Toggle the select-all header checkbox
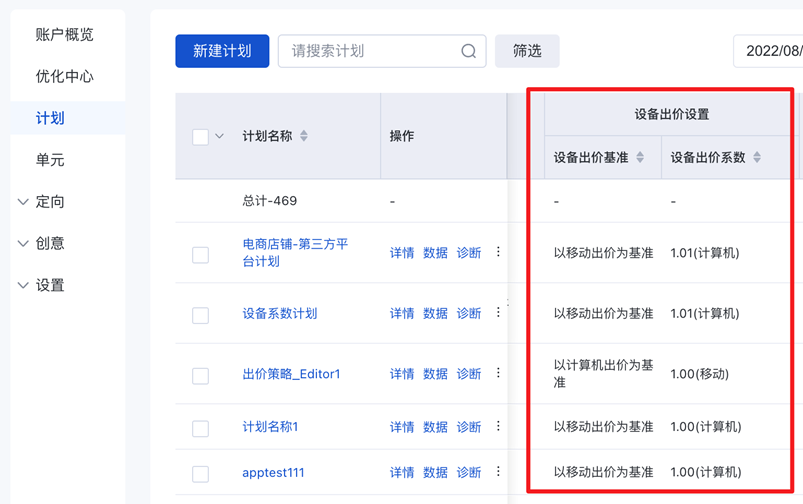803x504 pixels. point(200,137)
